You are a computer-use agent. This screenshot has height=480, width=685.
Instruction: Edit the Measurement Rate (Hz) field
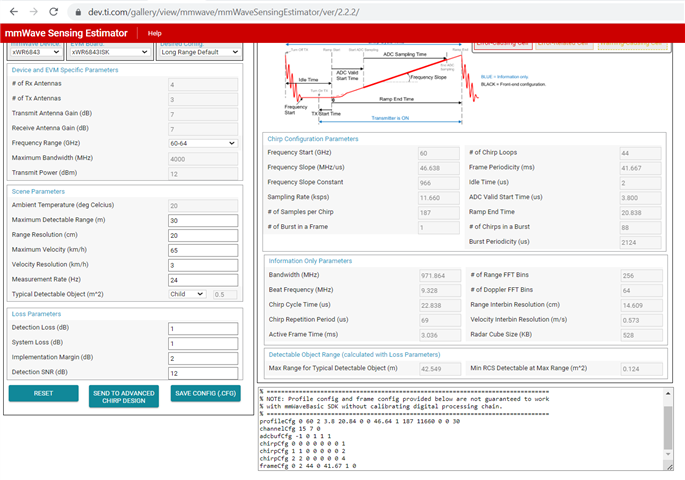point(203,280)
